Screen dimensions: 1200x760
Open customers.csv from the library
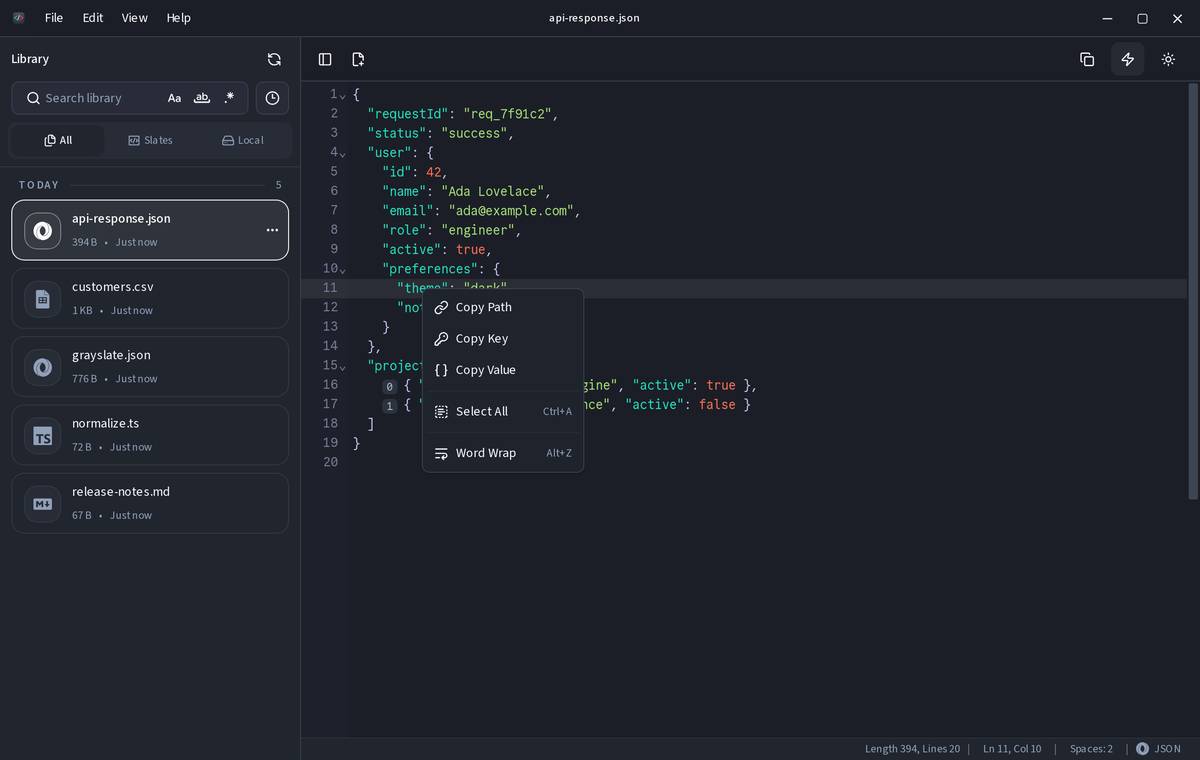click(150, 298)
